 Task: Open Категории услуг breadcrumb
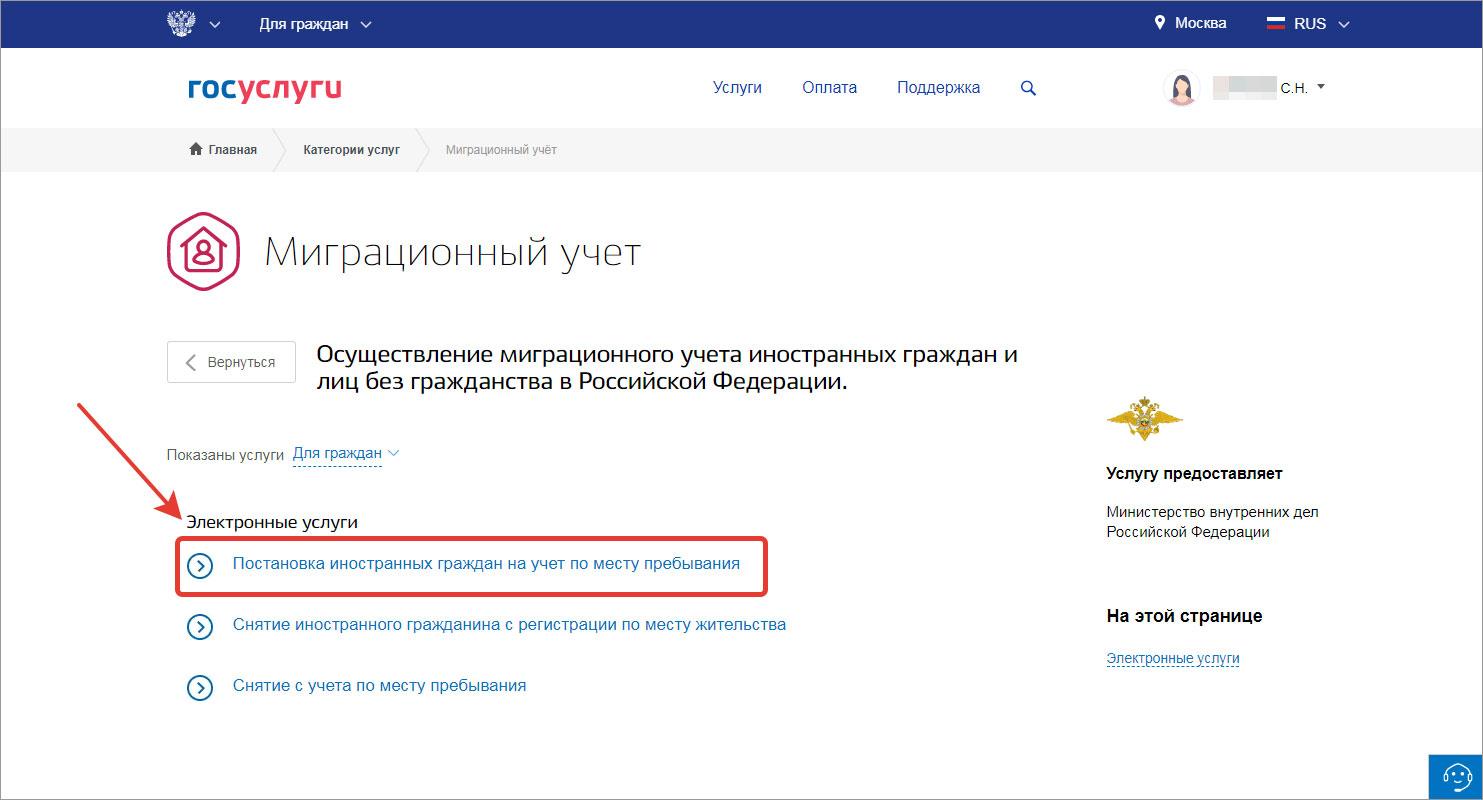tap(351, 150)
